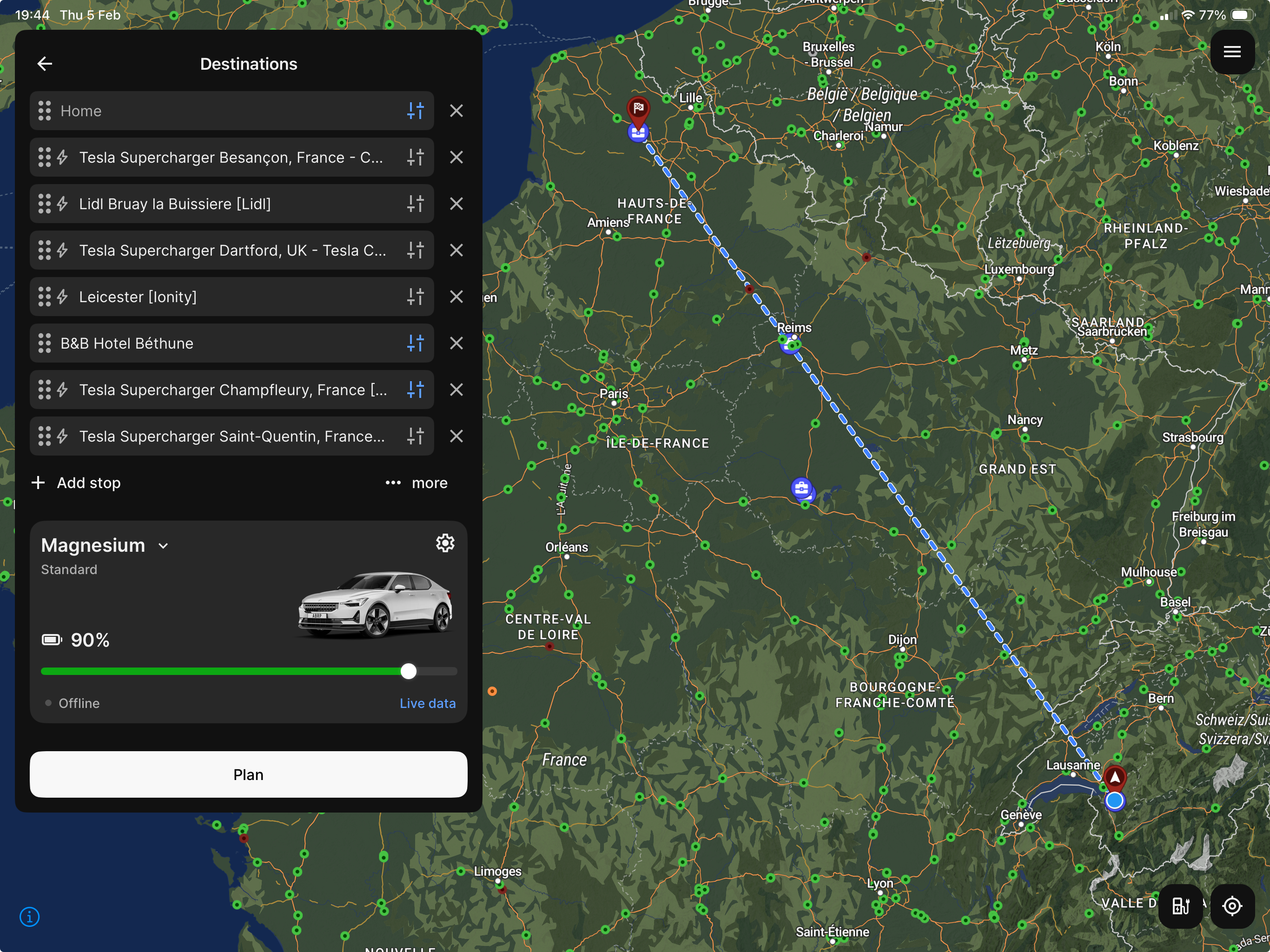The width and height of the screenshot is (1270, 952).
Task: Adjust the 90% battery charge slider
Action: (x=408, y=671)
